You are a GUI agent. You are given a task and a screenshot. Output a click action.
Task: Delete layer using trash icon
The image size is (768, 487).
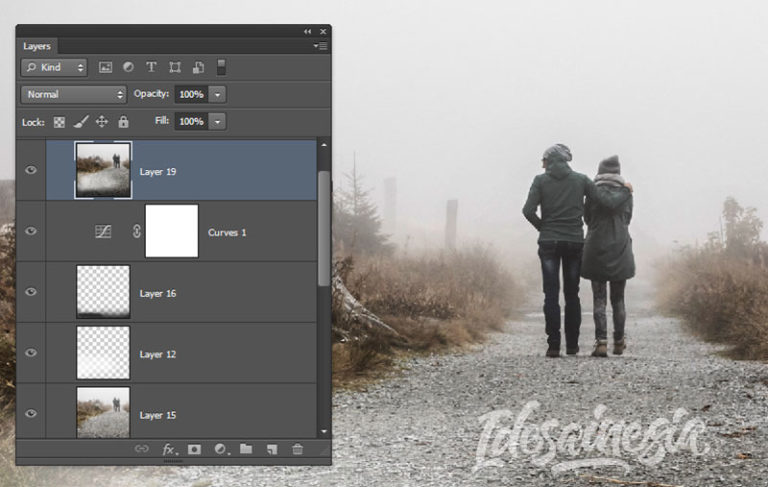tap(297, 449)
